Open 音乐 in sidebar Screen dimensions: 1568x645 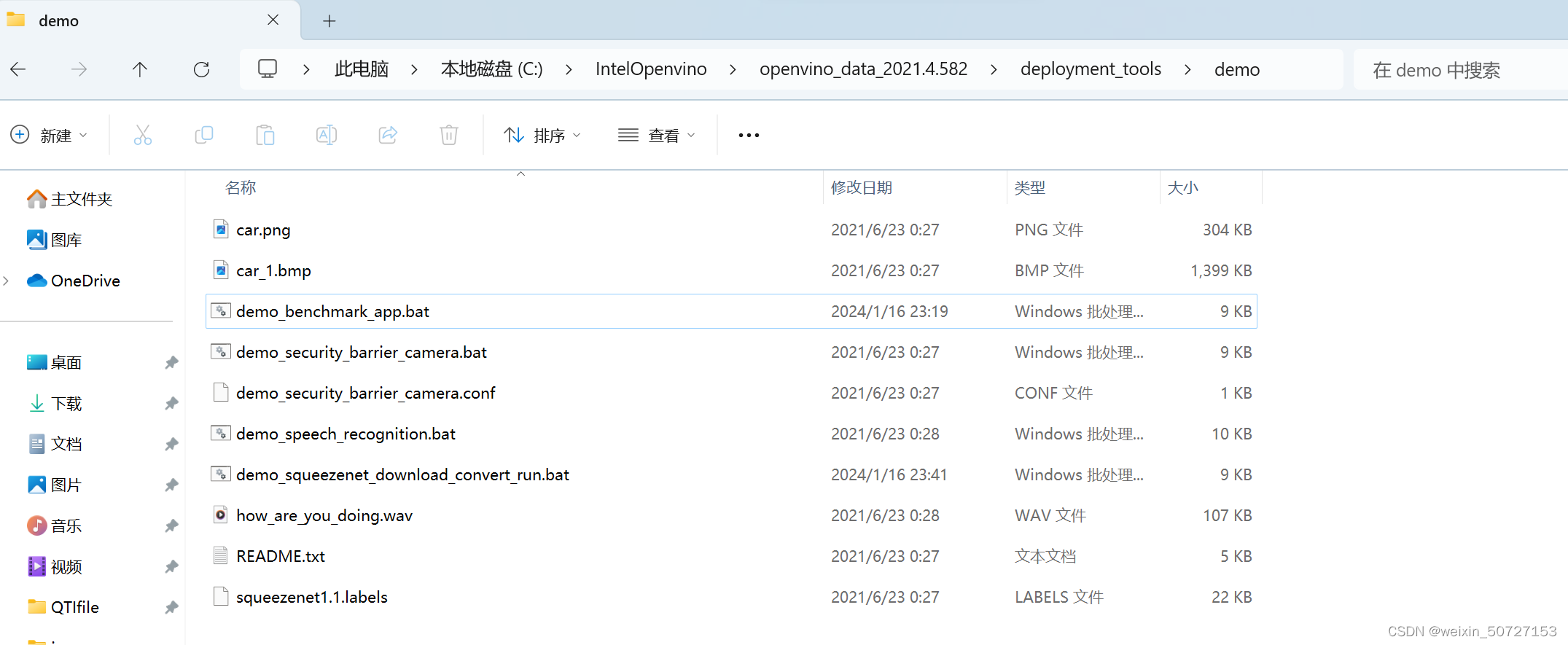55,525
